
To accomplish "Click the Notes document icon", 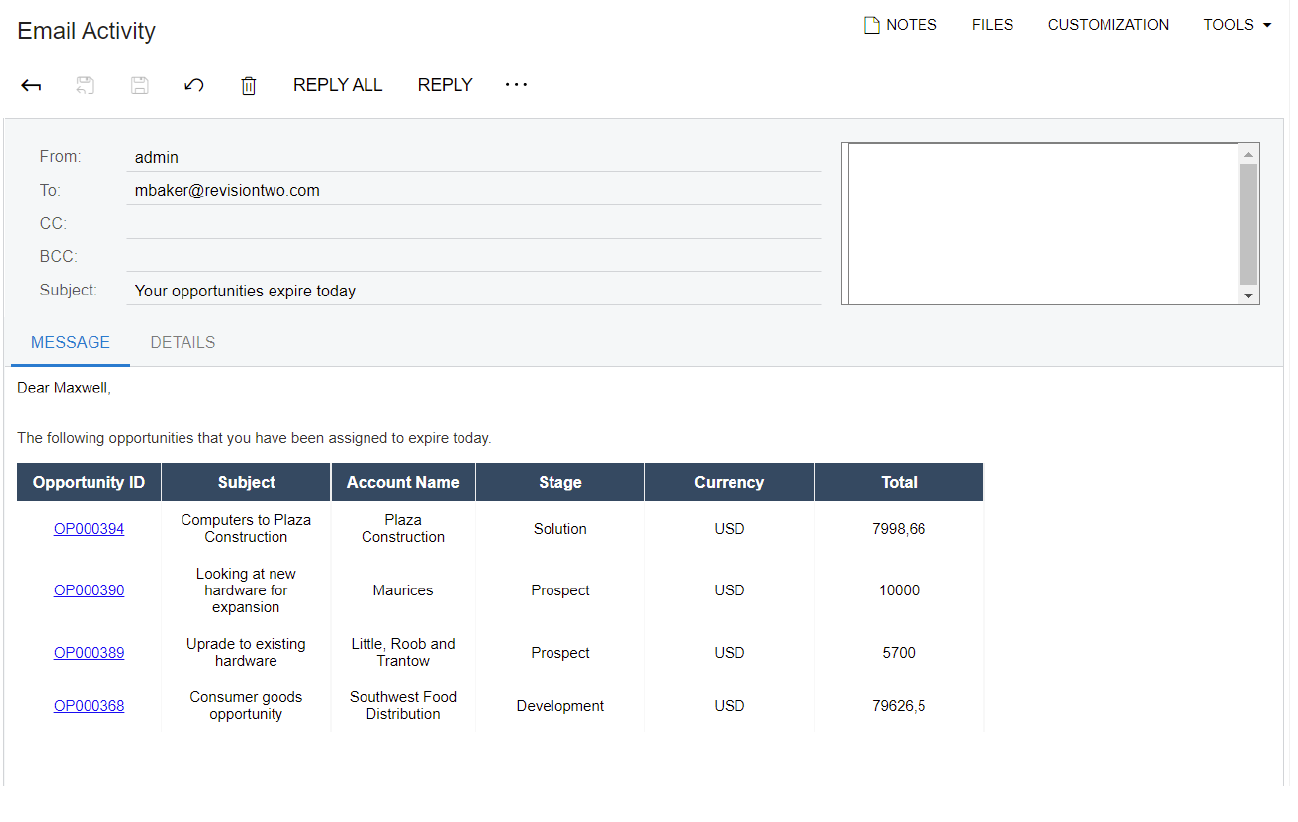I will [x=872, y=25].
